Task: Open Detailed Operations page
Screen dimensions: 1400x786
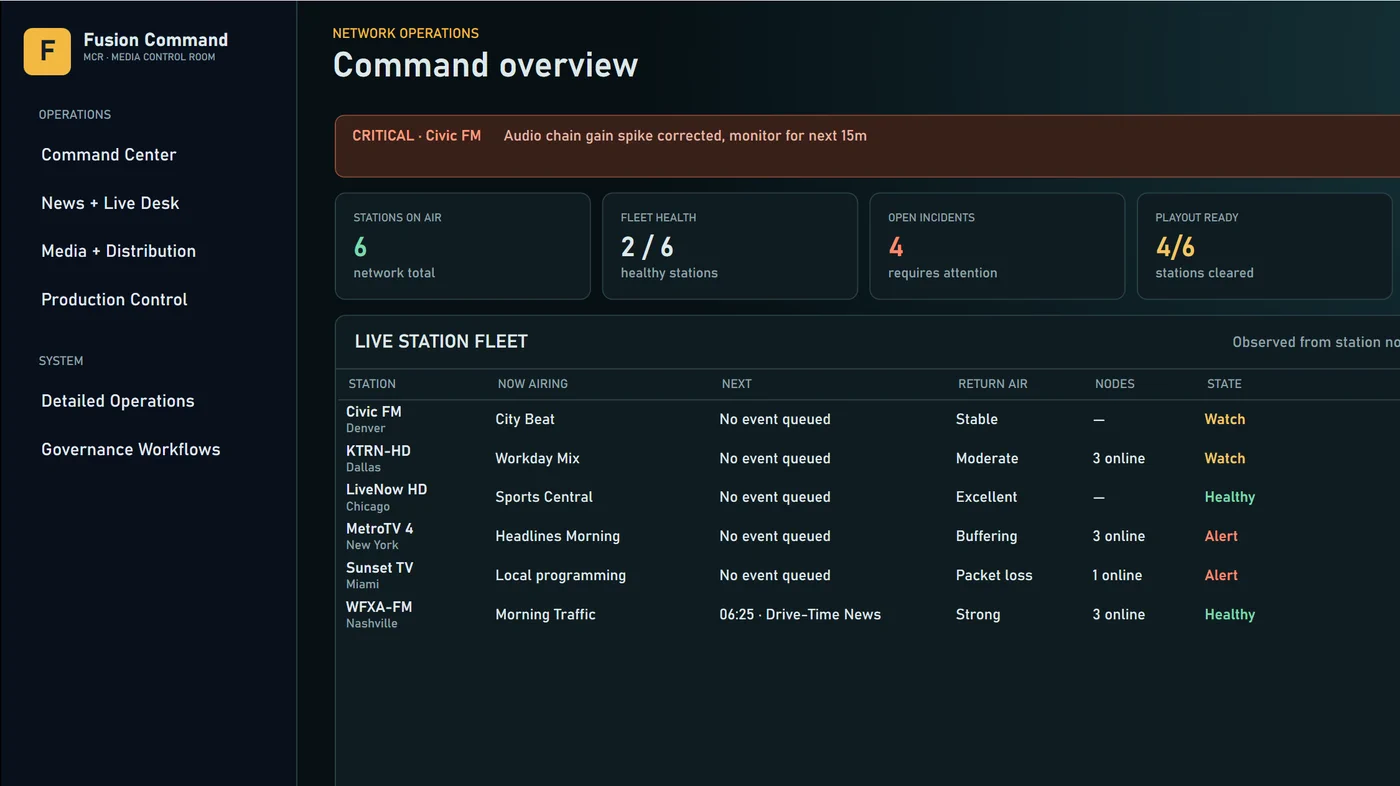Action: 118,401
